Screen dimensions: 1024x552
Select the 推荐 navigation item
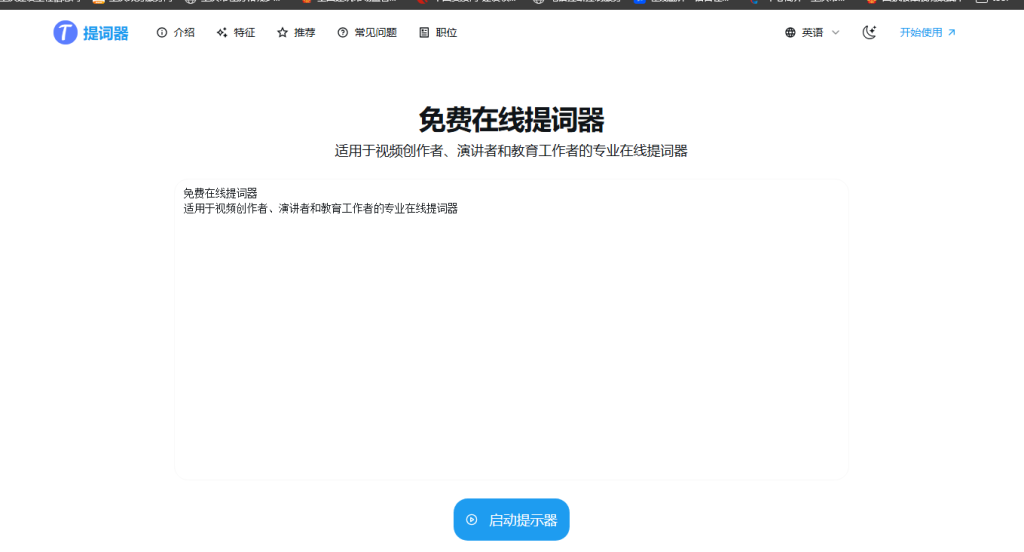click(305, 33)
